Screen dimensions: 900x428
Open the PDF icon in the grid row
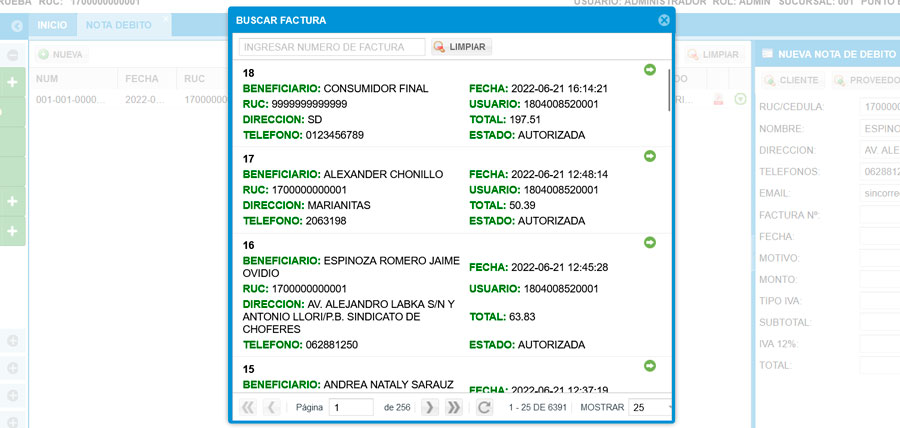[x=719, y=100]
